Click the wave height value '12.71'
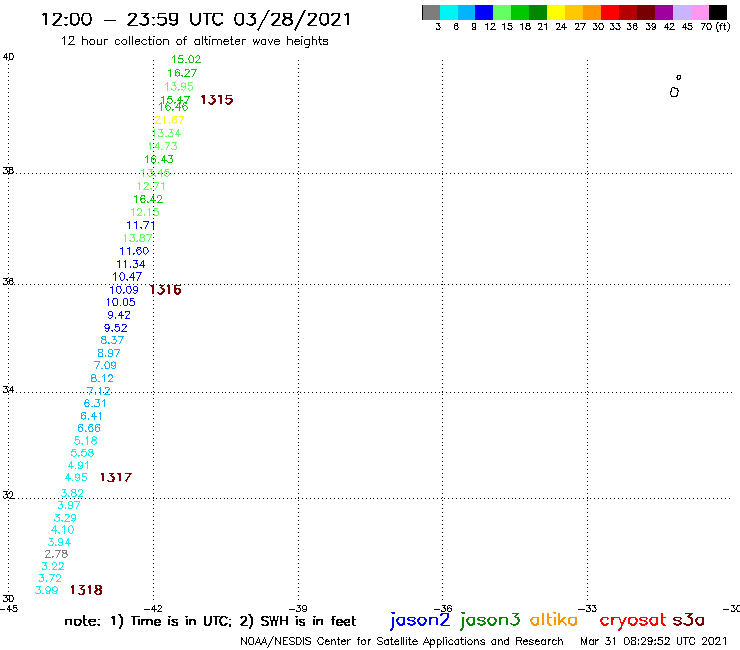 click(x=151, y=186)
